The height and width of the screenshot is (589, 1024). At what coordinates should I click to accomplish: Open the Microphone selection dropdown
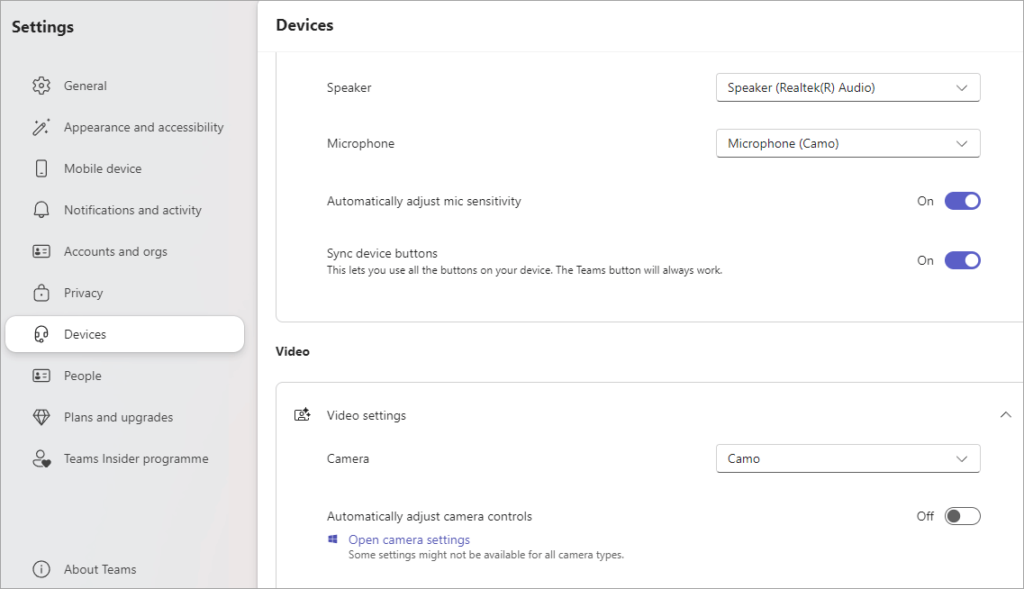847,143
